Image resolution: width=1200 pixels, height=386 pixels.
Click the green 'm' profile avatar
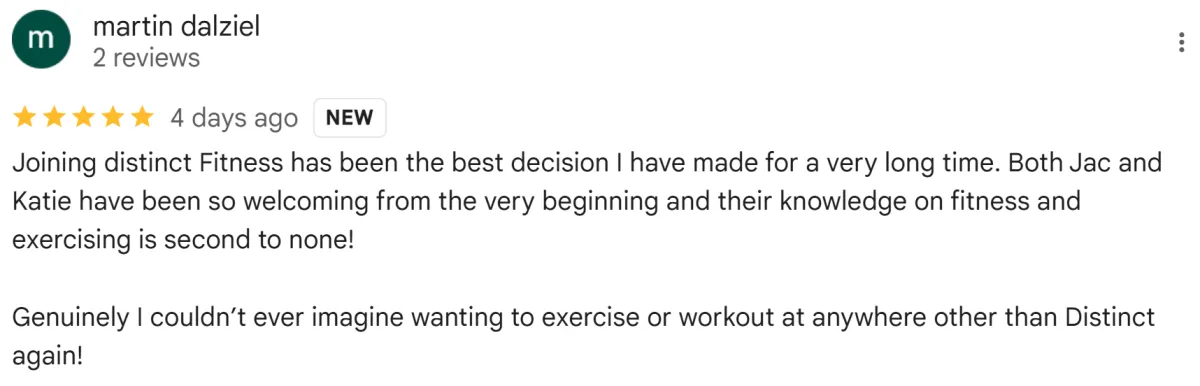coord(40,41)
